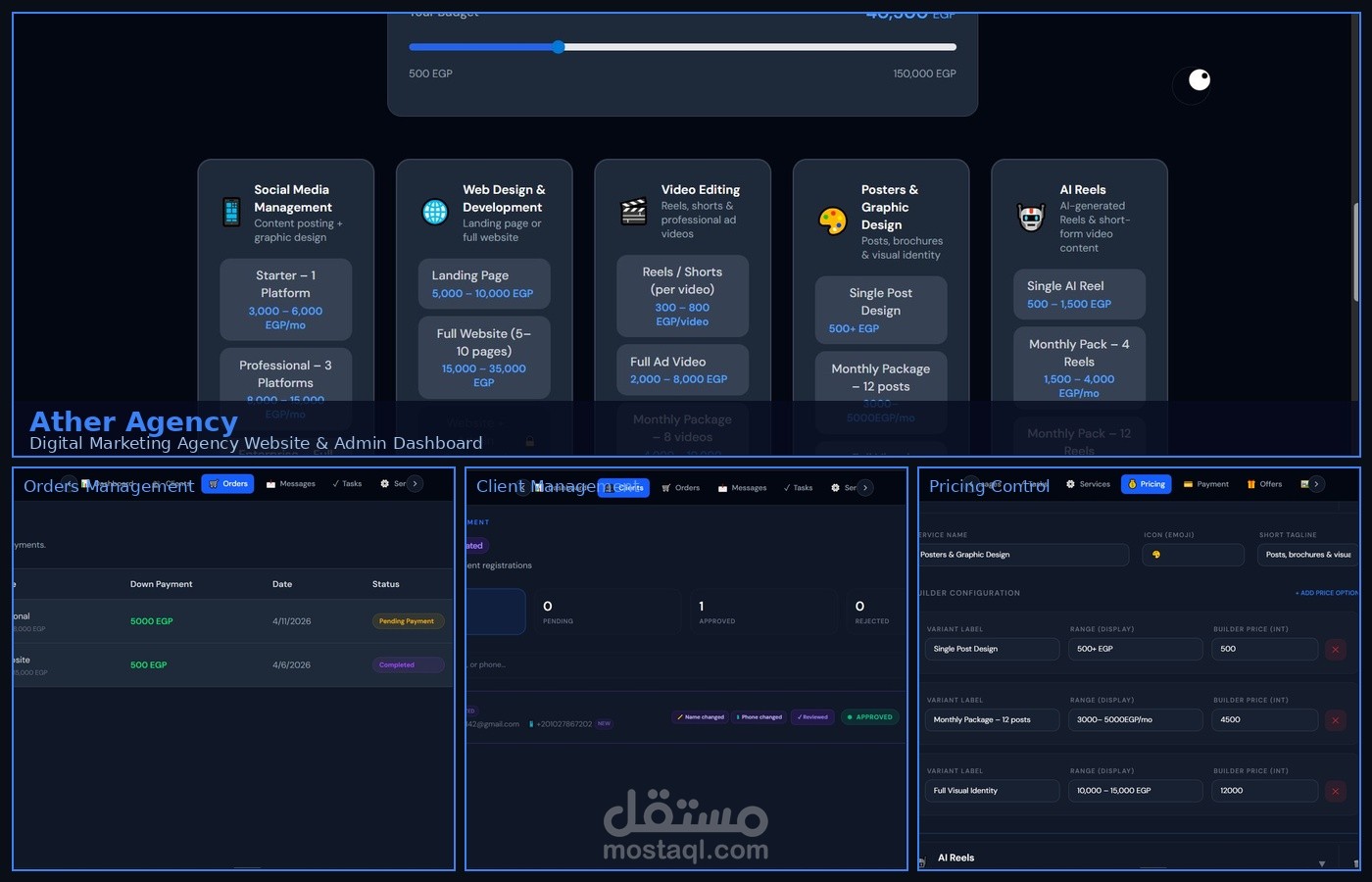Pick the Full Ad Video option

click(x=682, y=369)
